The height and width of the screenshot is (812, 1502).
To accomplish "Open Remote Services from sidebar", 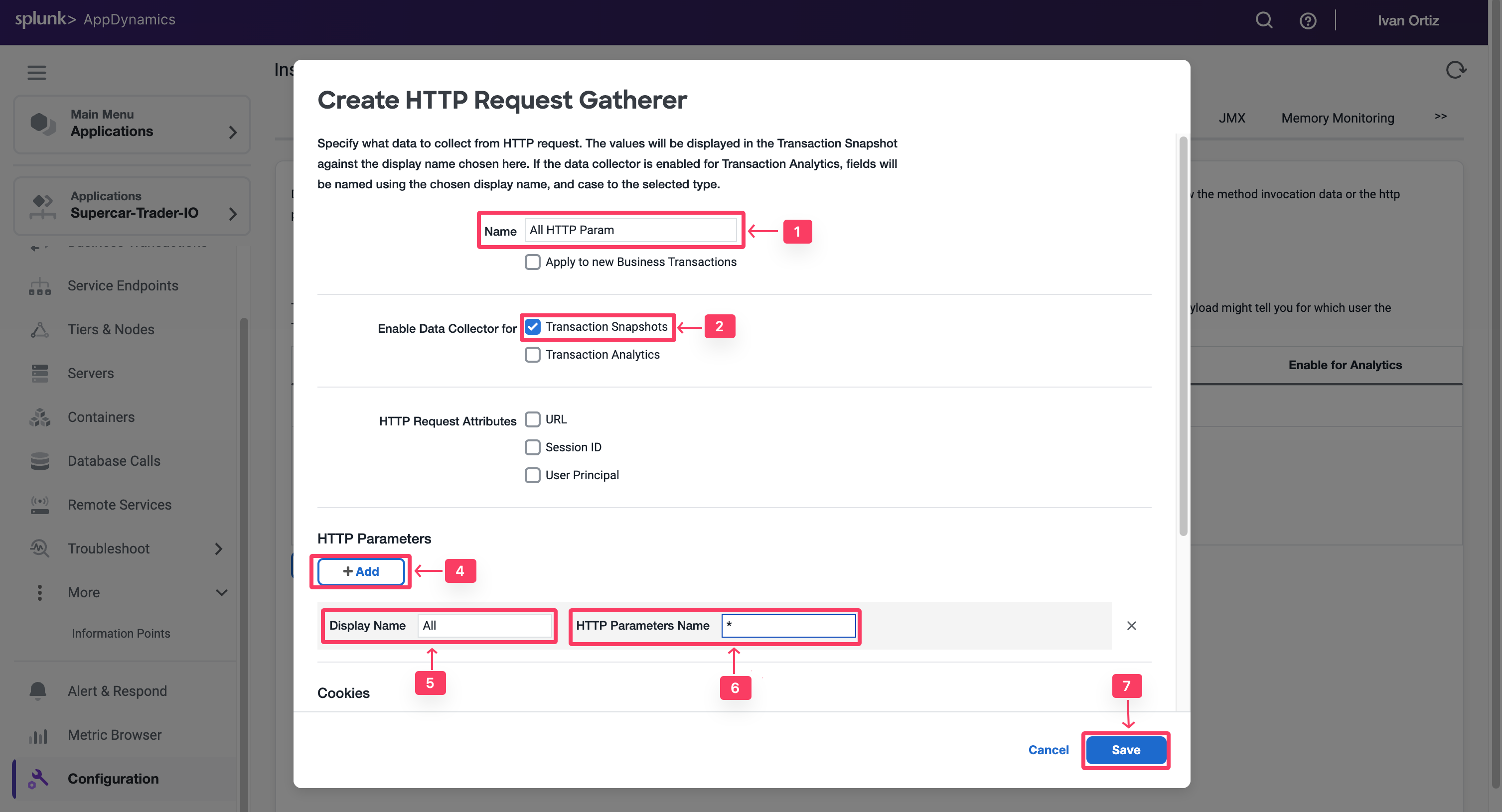I will [39, 505].
